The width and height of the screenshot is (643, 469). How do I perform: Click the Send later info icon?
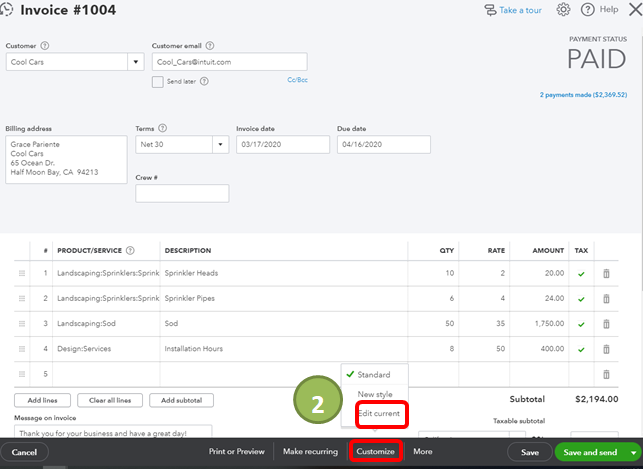204,81
